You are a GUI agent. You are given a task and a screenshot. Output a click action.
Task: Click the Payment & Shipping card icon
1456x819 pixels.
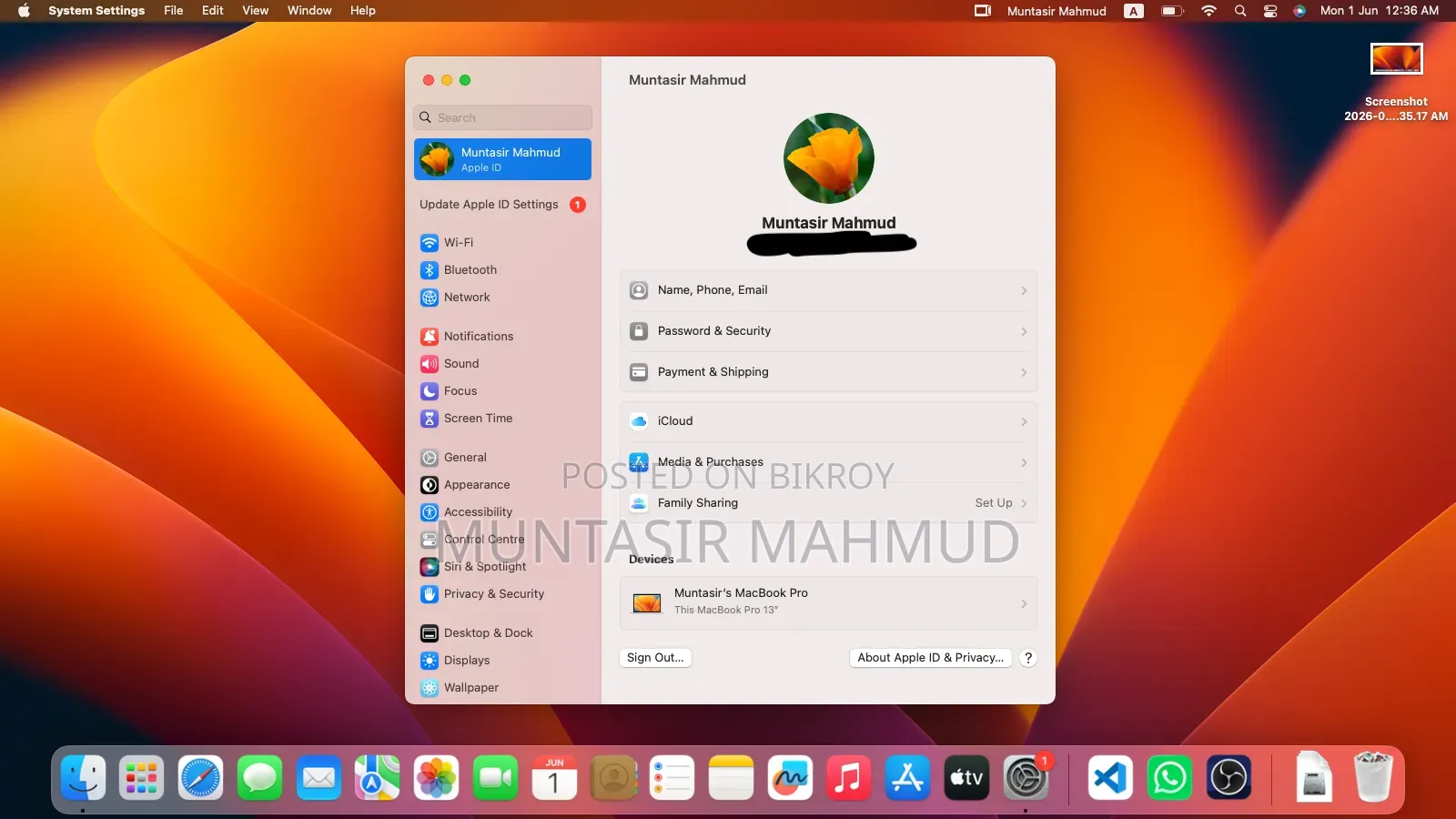[x=639, y=372]
